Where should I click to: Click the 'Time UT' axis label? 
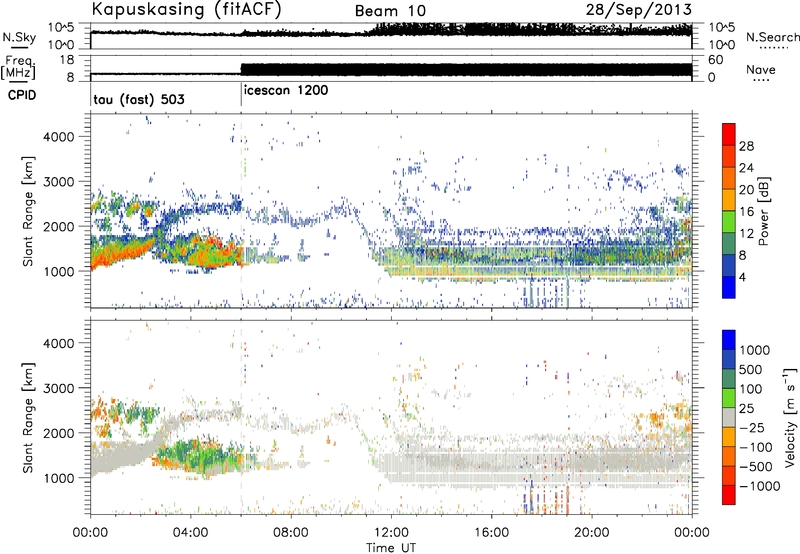(x=391, y=548)
